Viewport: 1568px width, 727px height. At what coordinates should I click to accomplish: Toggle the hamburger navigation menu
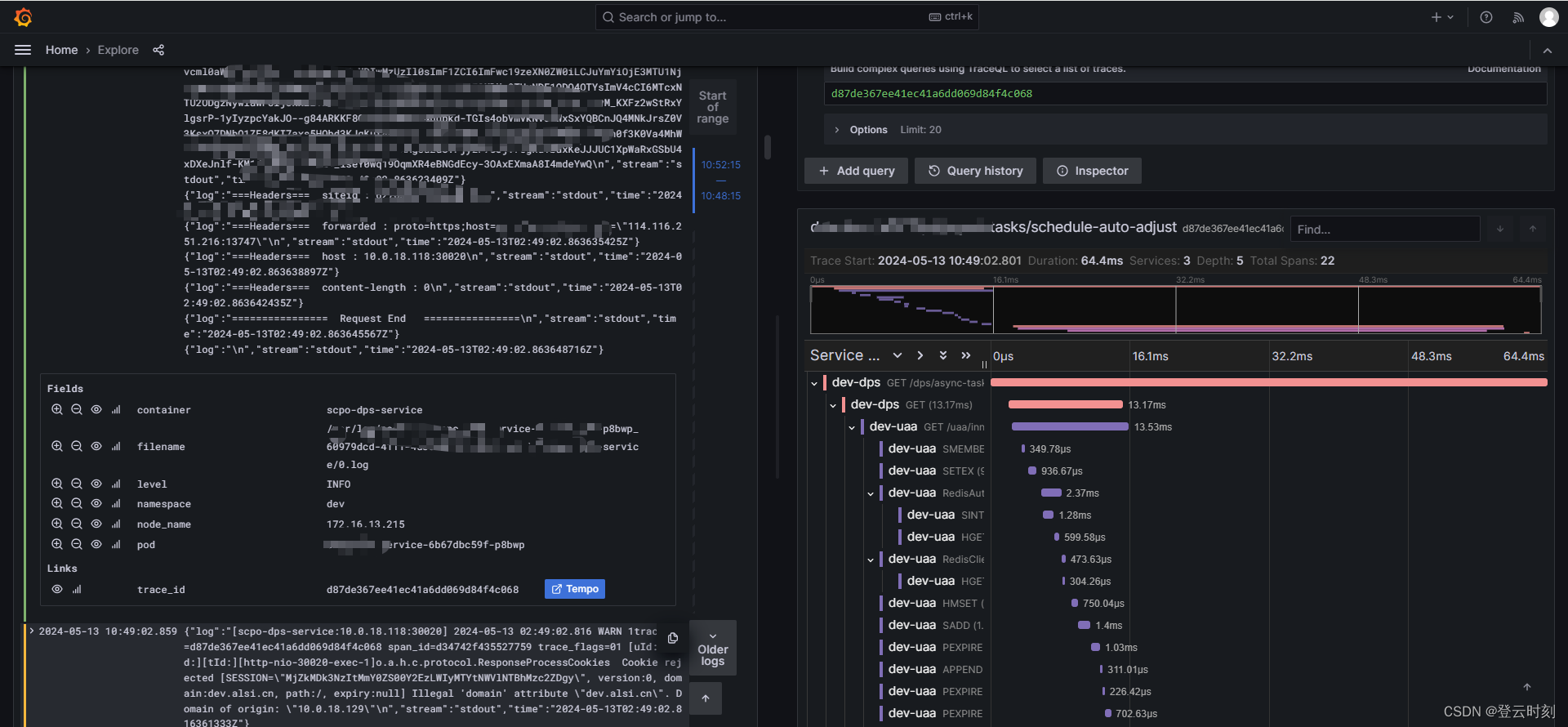pyautogui.click(x=23, y=50)
